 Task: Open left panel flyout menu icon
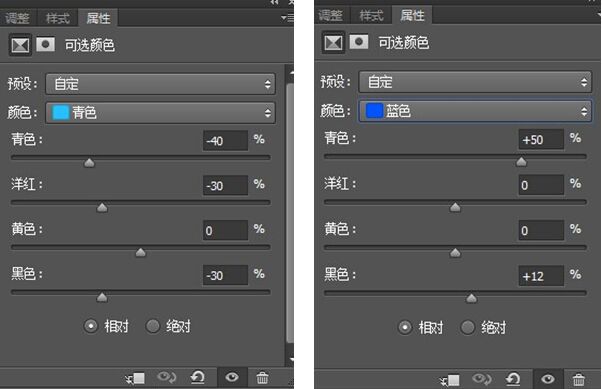point(287,18)
